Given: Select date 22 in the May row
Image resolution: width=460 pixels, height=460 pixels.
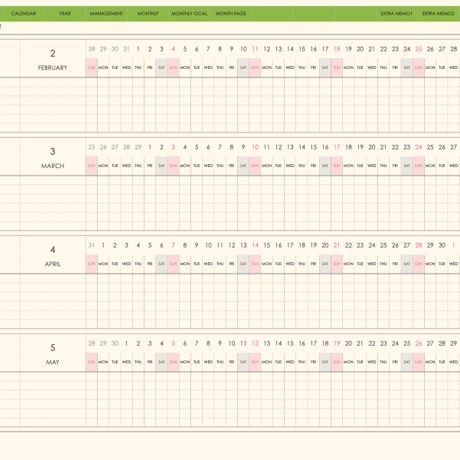Looking at the screenshot, I should click(x=372, y=343).
